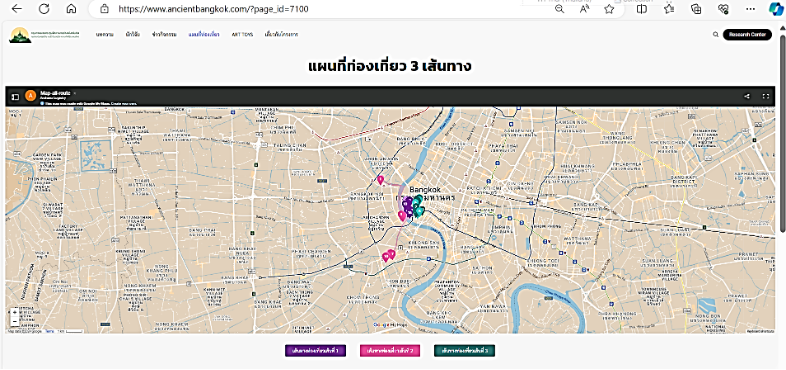Select the northernmost pink map pin
The image size is (786, 370).
click(380, 179)
